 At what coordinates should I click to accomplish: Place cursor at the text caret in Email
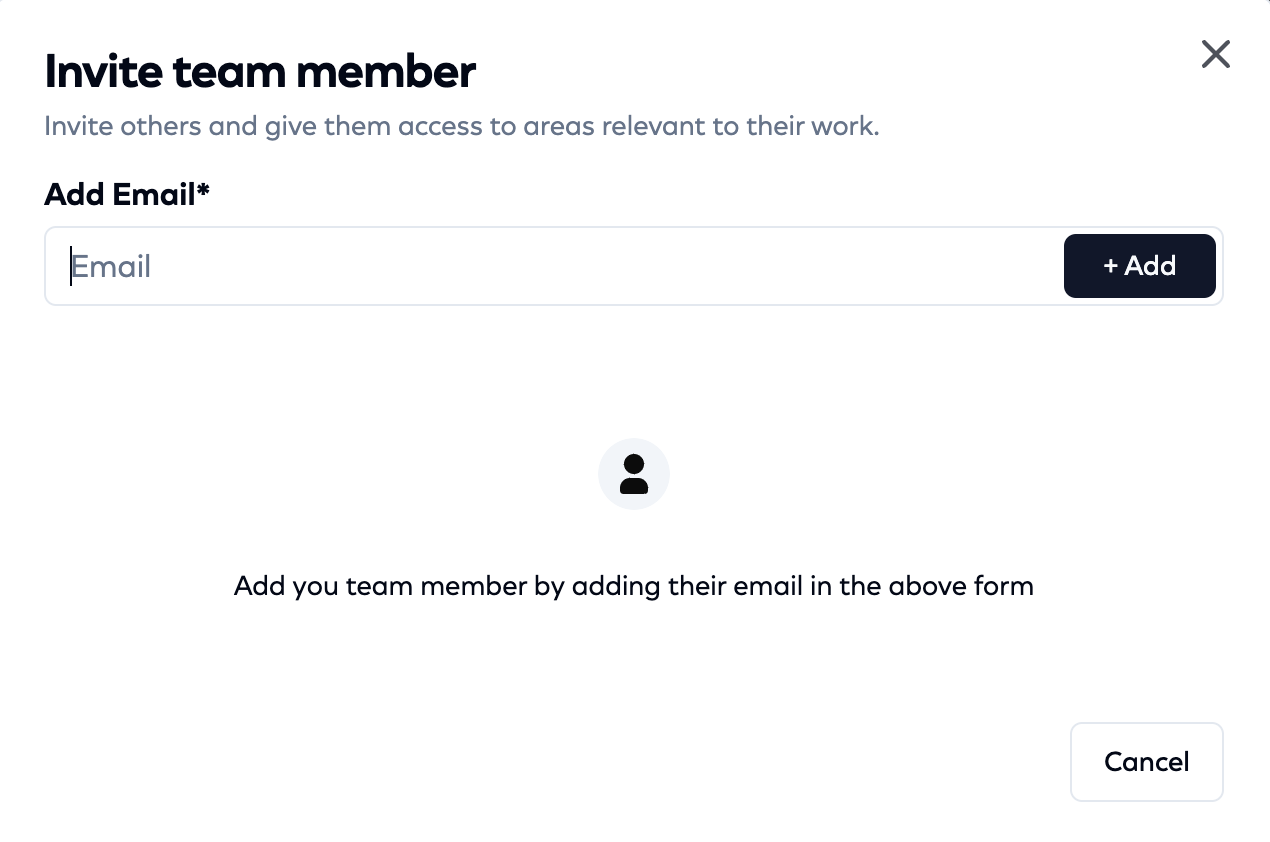tap(70, 266)
